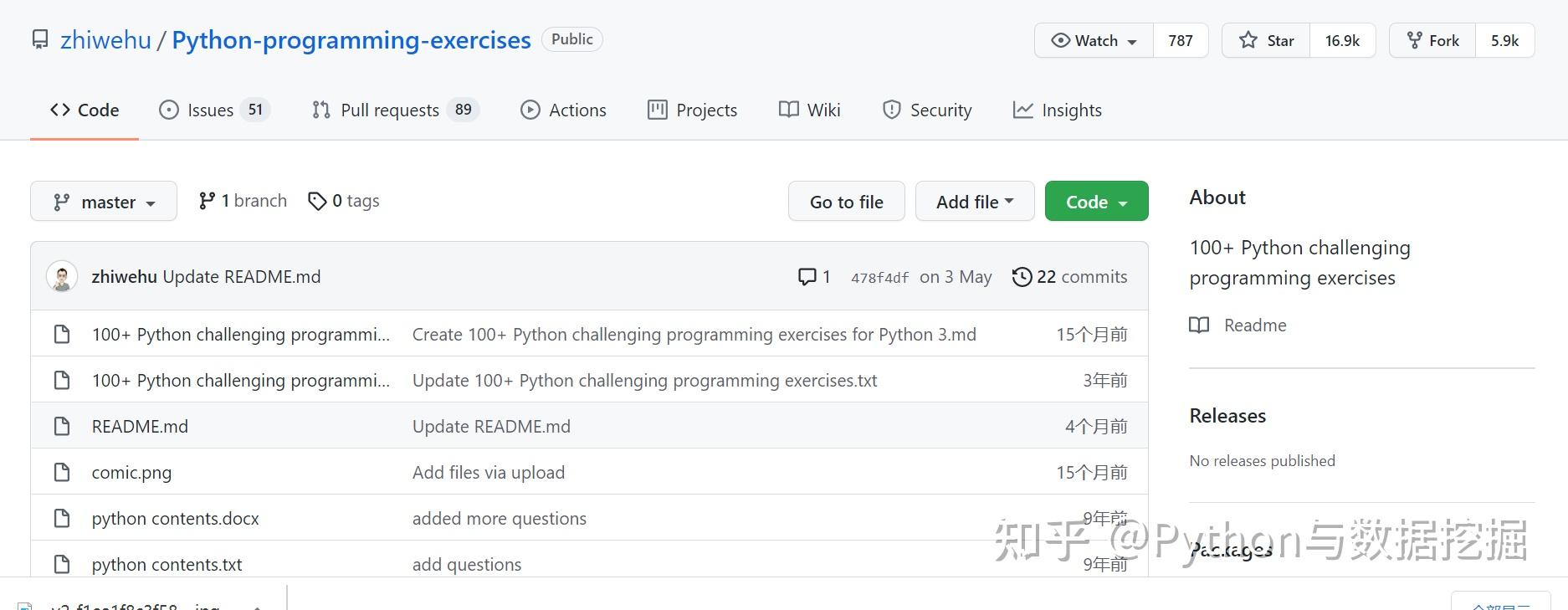Open the latest commit message Update README.md

point(242,277)
